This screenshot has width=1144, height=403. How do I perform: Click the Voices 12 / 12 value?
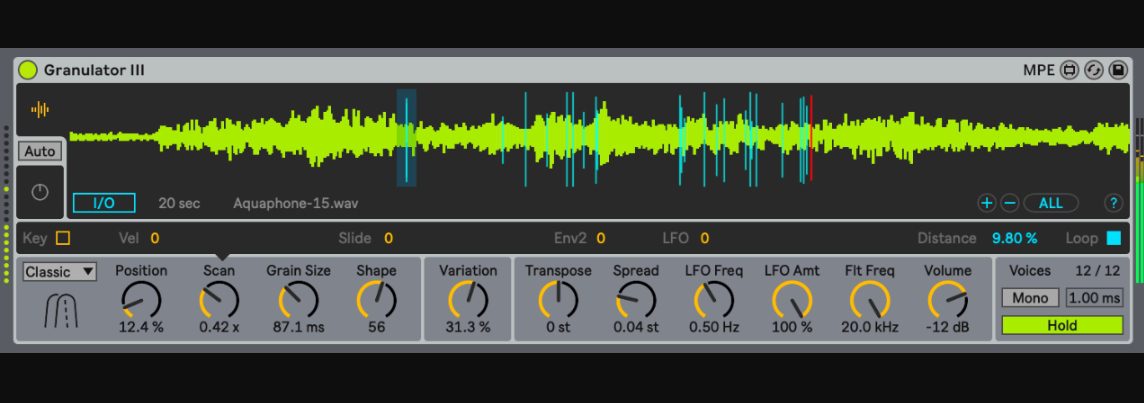click(x=1097, y=271)
